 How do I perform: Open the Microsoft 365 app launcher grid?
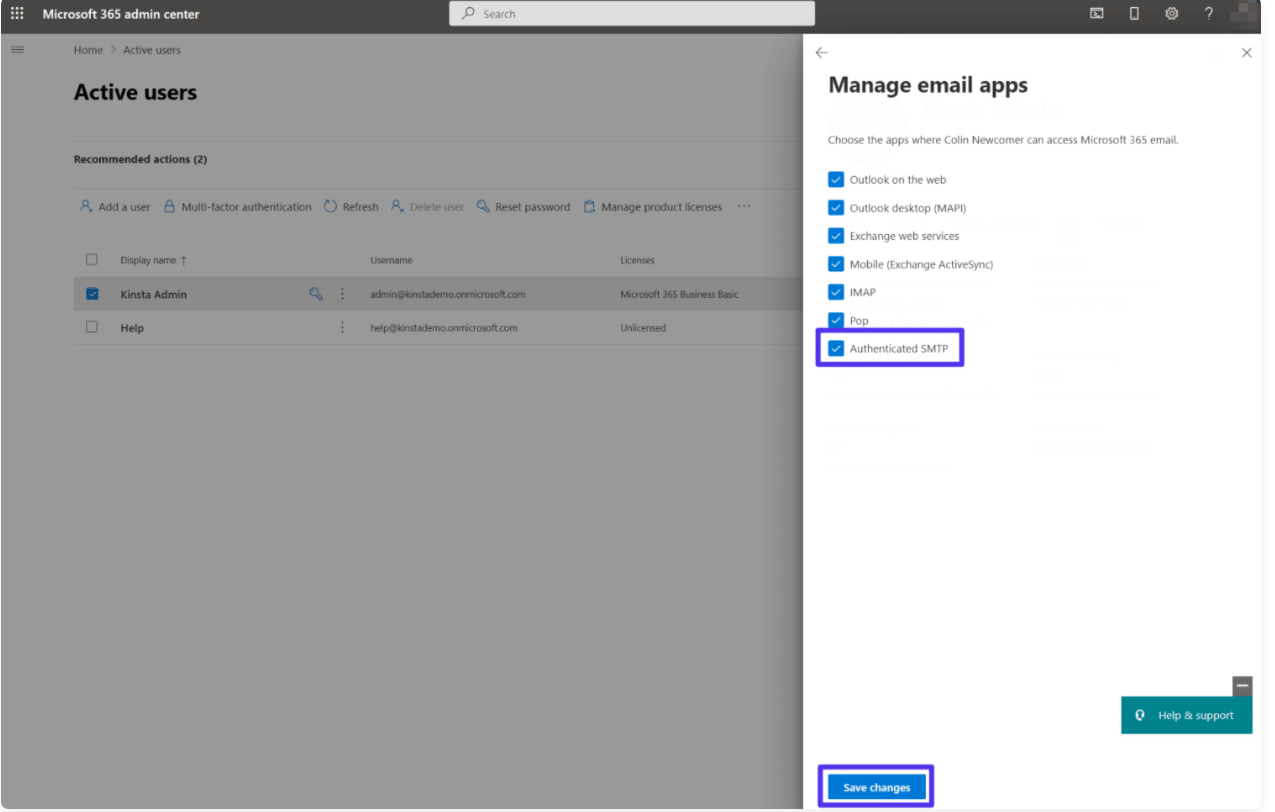click(15, 13)
